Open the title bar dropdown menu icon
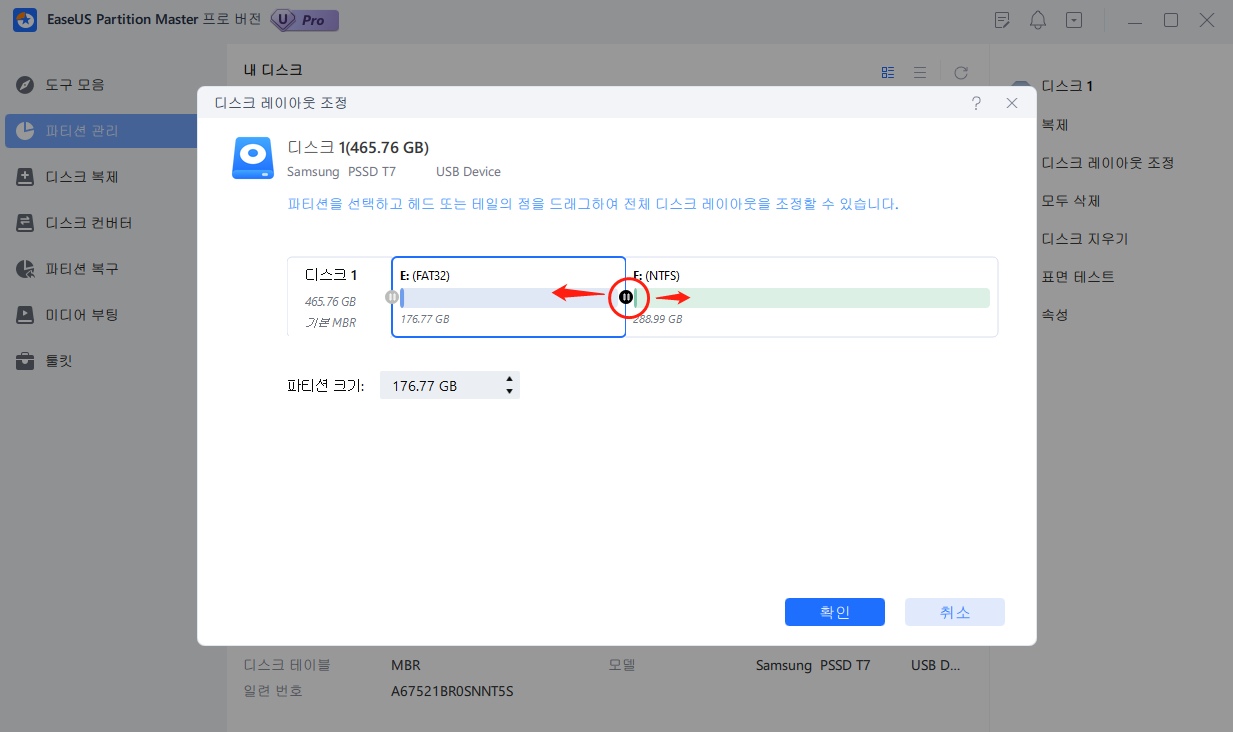The height and width of the screenshot is (732, 1233). point(1073,20)
